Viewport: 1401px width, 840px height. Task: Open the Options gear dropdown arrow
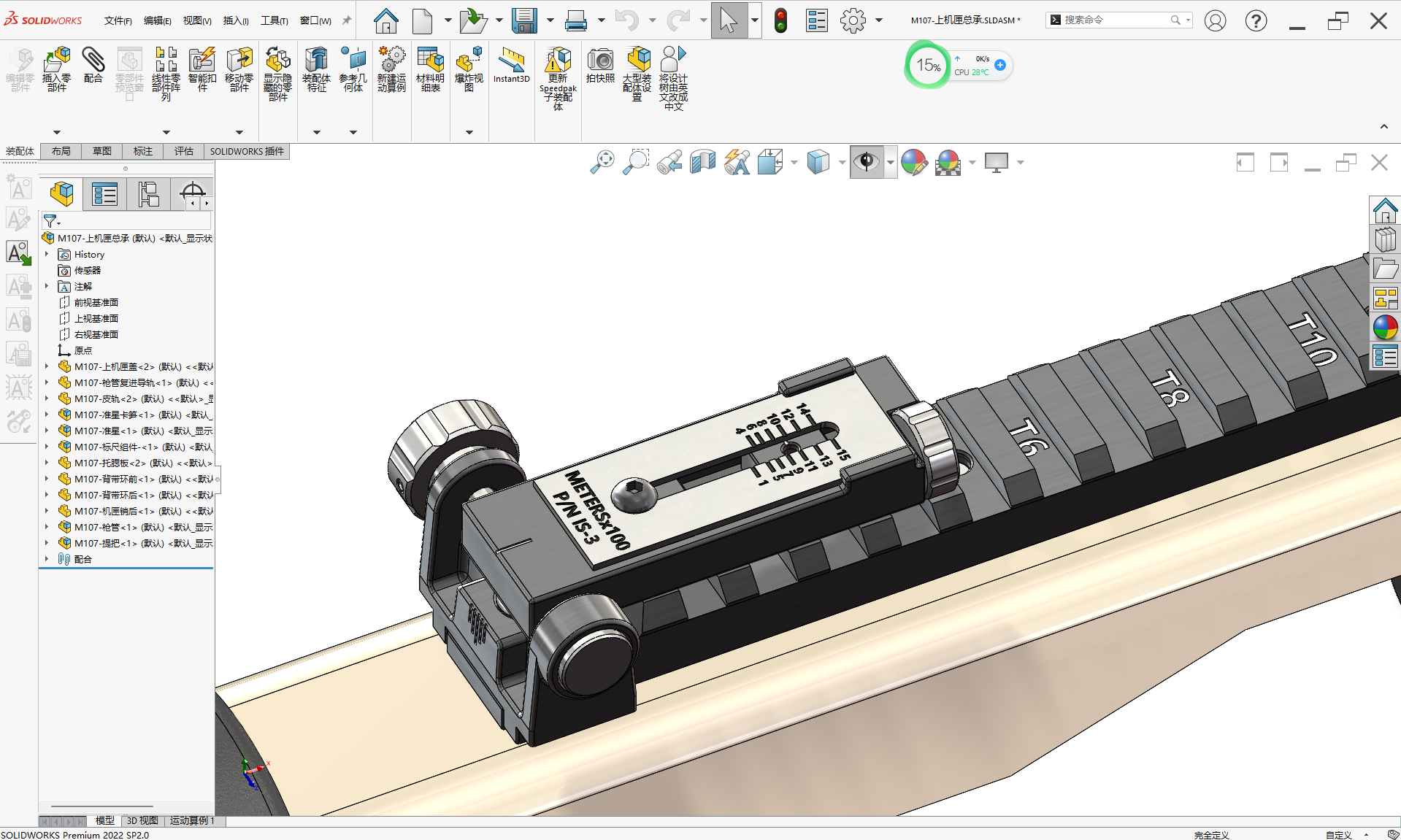tap(879, 20)
